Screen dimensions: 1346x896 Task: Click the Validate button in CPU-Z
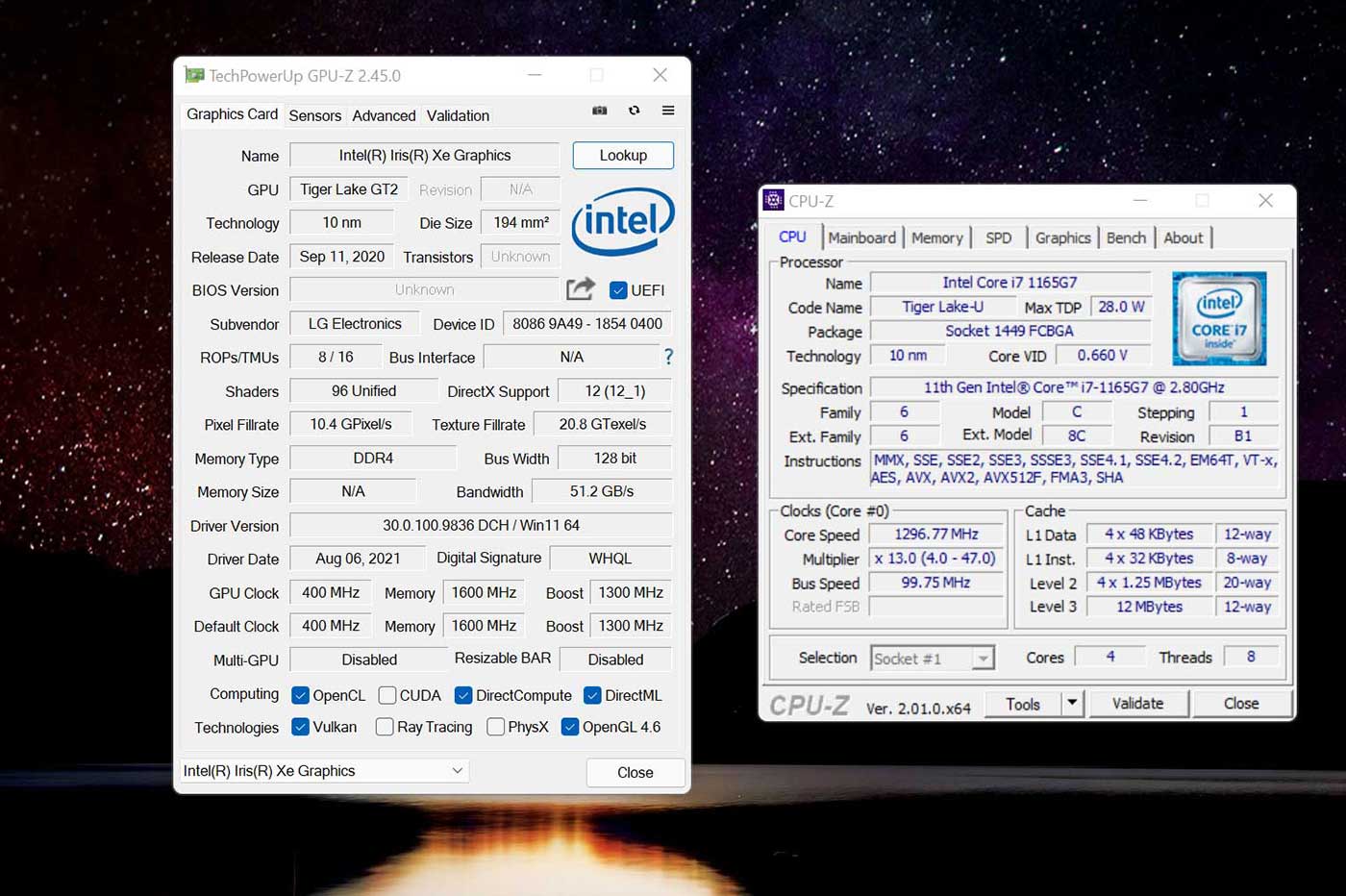click(1137, 704)
